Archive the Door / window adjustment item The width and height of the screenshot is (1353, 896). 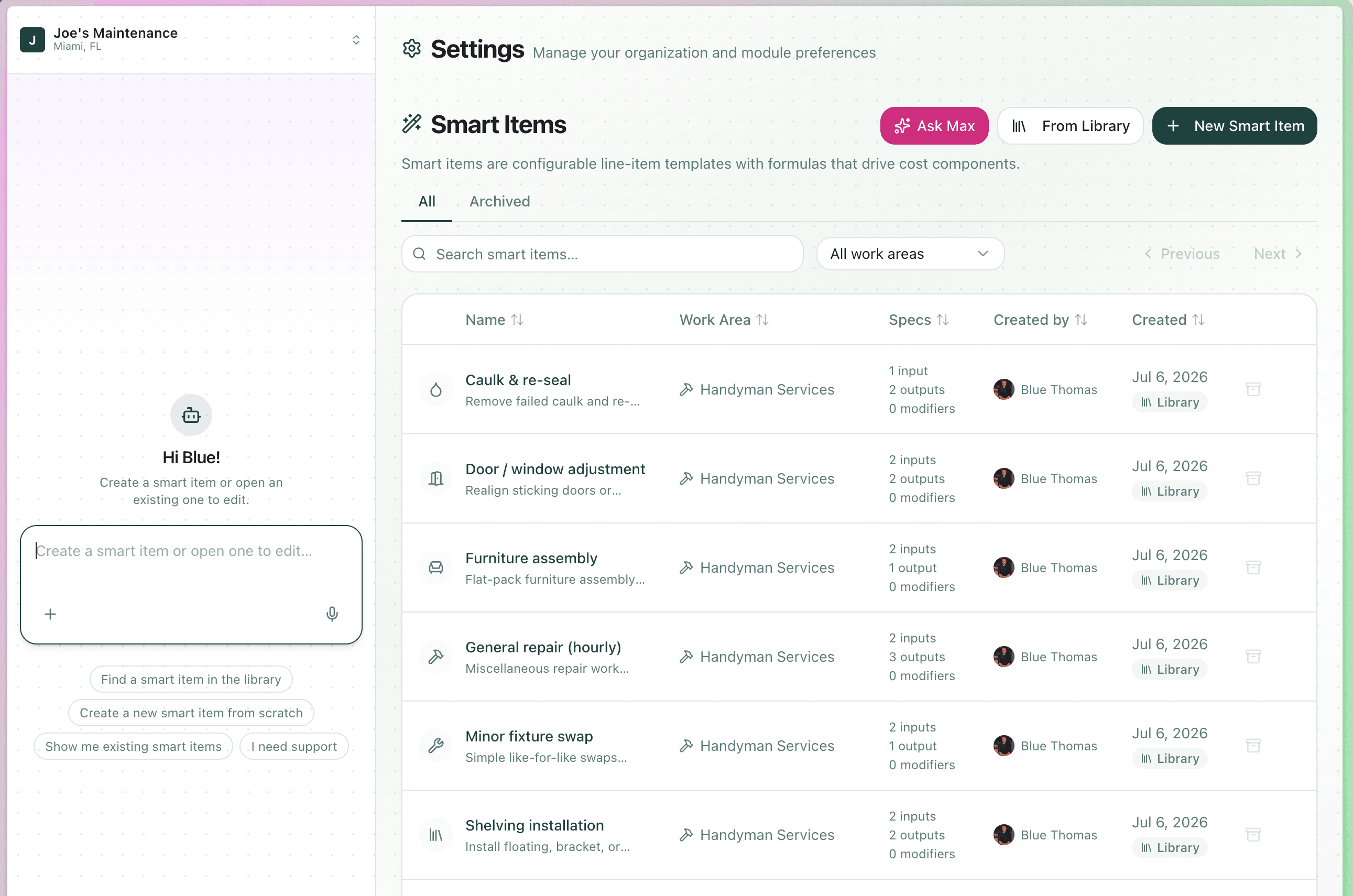coord(1253,479)
